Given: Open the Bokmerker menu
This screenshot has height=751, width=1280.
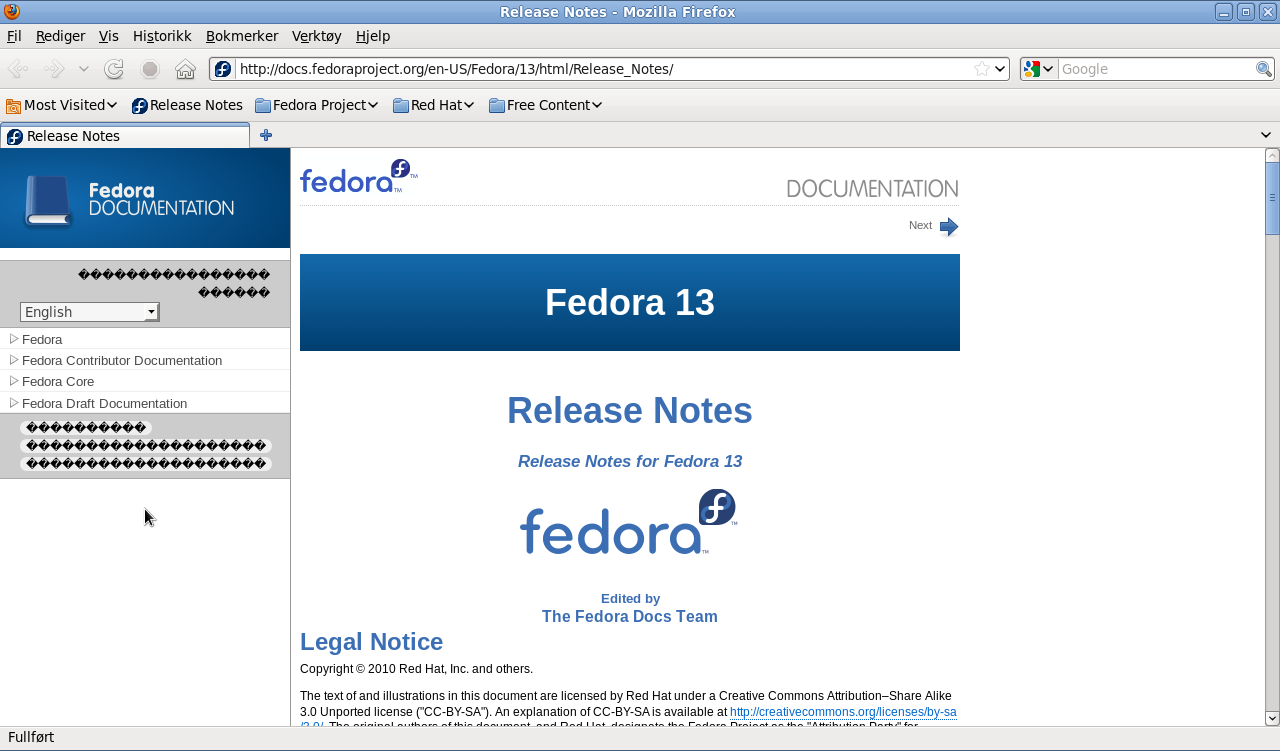Looking at the screenshot, I should tap(242, 36).
